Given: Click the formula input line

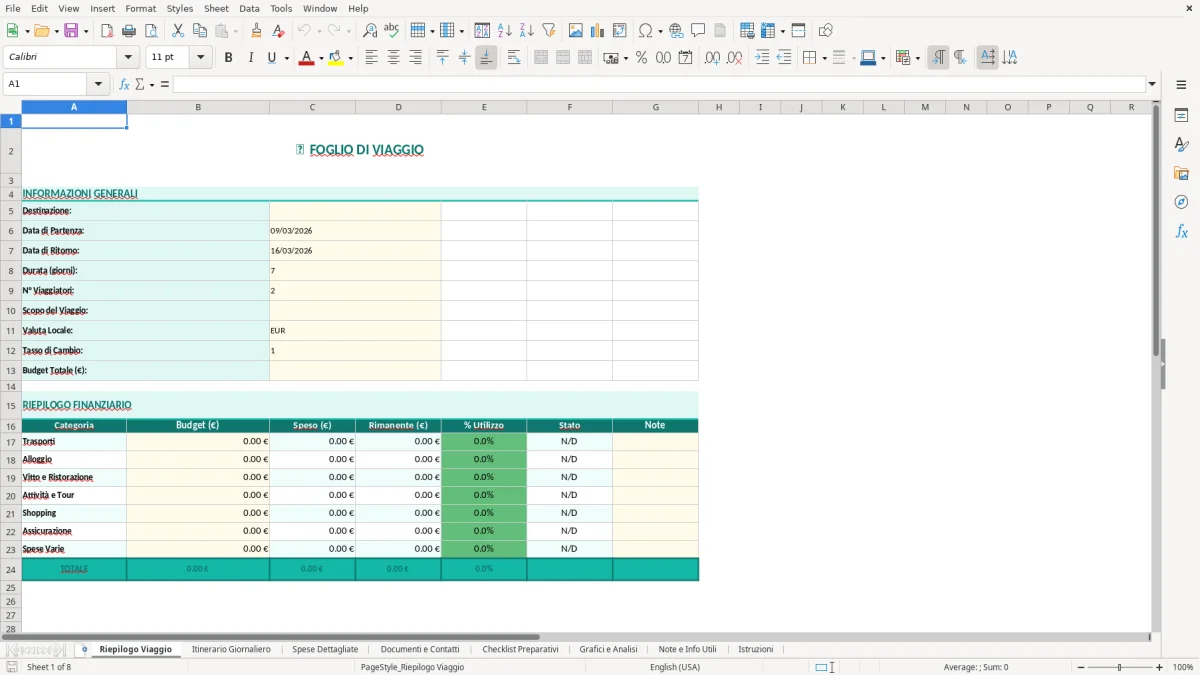Looking at the screenshot, I should (x=659, y=84).
